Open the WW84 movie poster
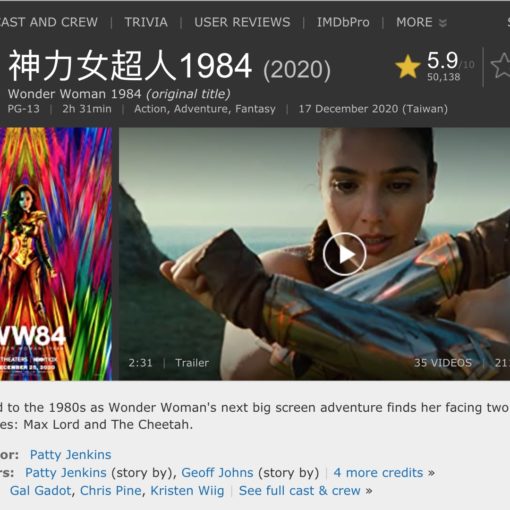The image size is (510, 510). coord(56,254)
